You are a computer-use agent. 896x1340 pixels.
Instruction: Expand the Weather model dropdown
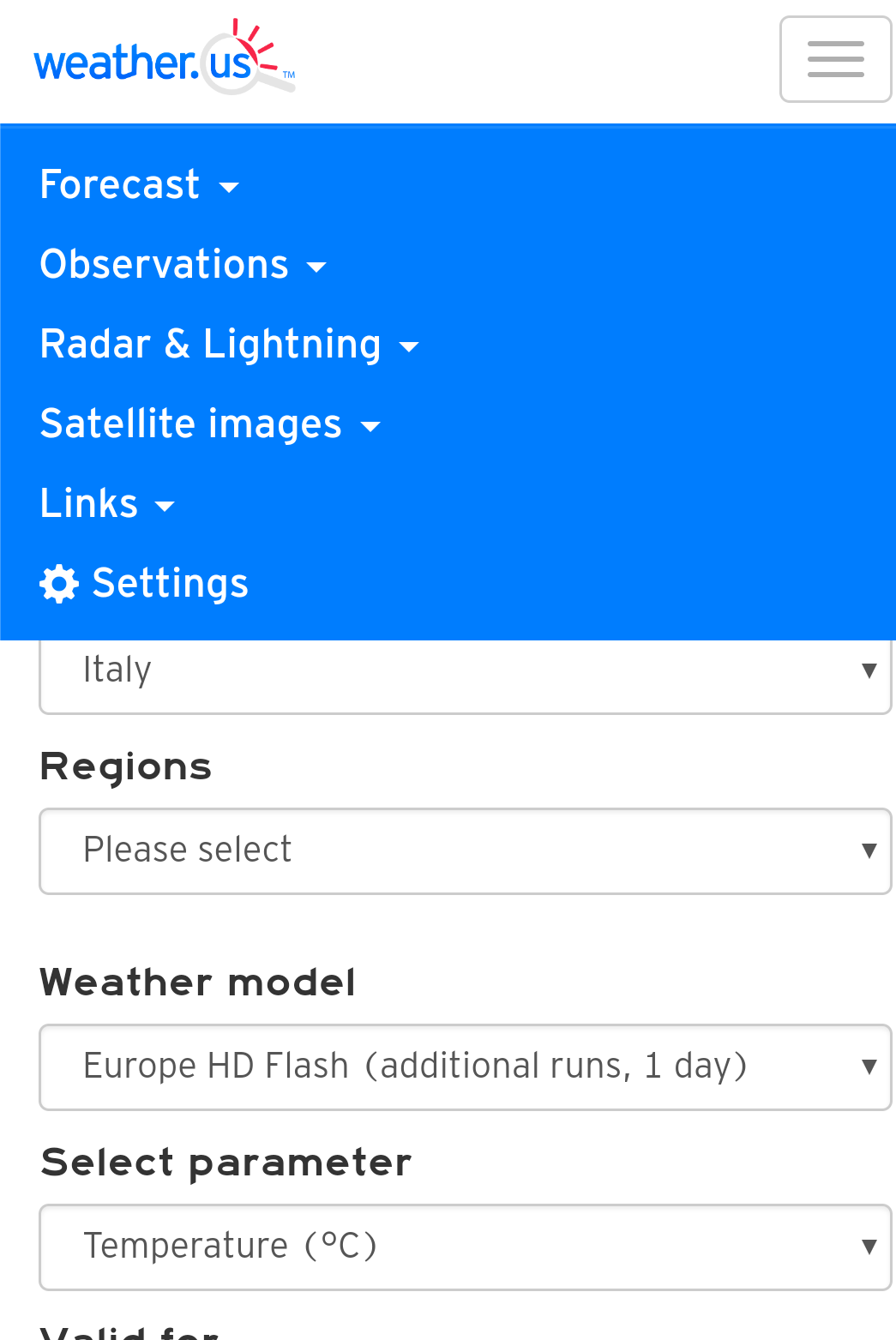tap(463, 1067)
